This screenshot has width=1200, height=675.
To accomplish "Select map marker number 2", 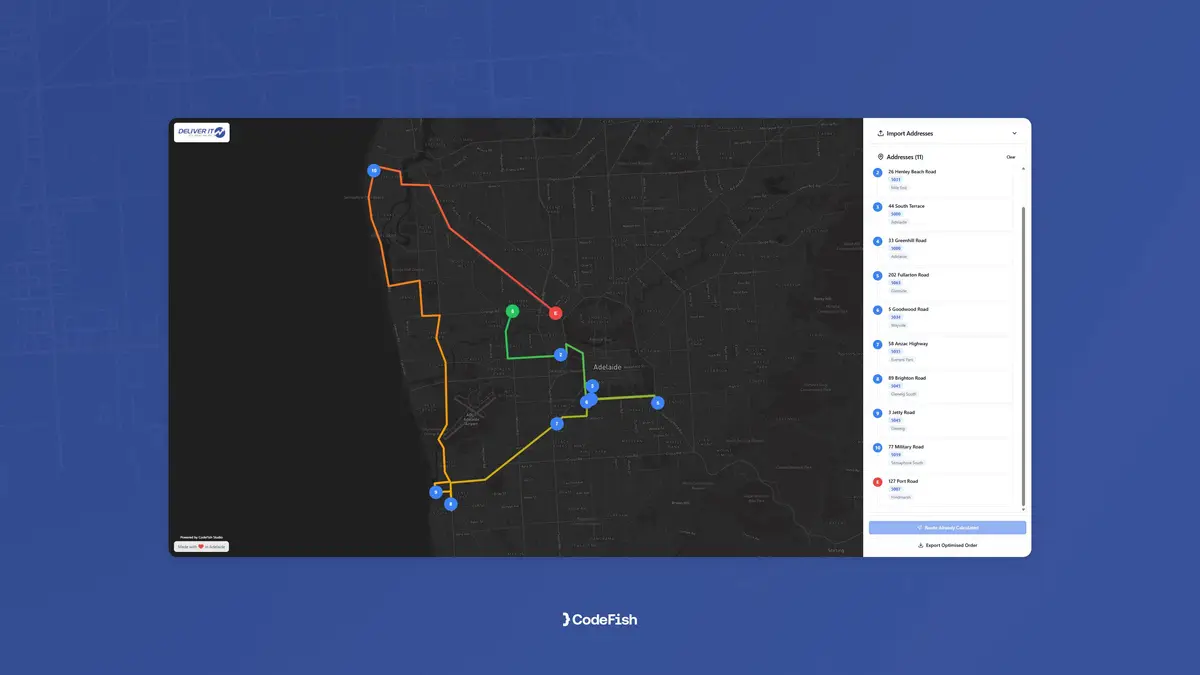I will (x=560, y=355).
